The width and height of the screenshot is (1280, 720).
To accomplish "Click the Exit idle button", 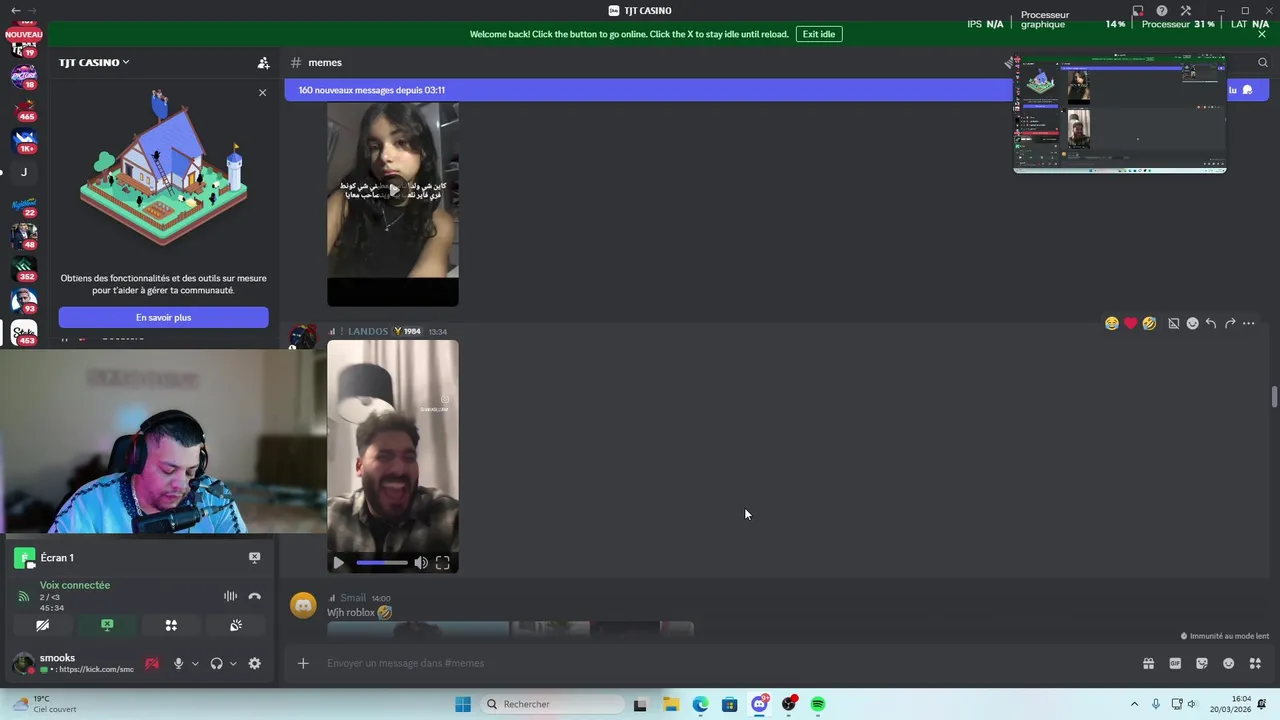I will 818,34.
